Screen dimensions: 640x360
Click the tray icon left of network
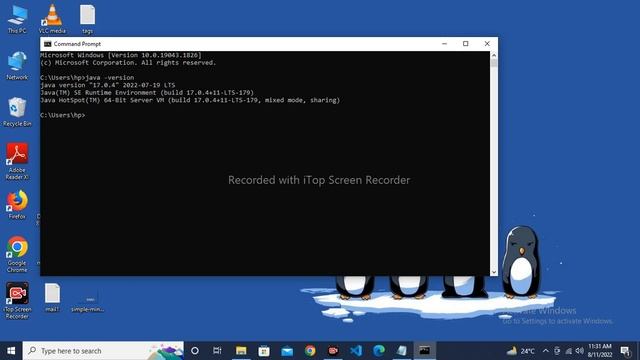[x=557, y=351]
